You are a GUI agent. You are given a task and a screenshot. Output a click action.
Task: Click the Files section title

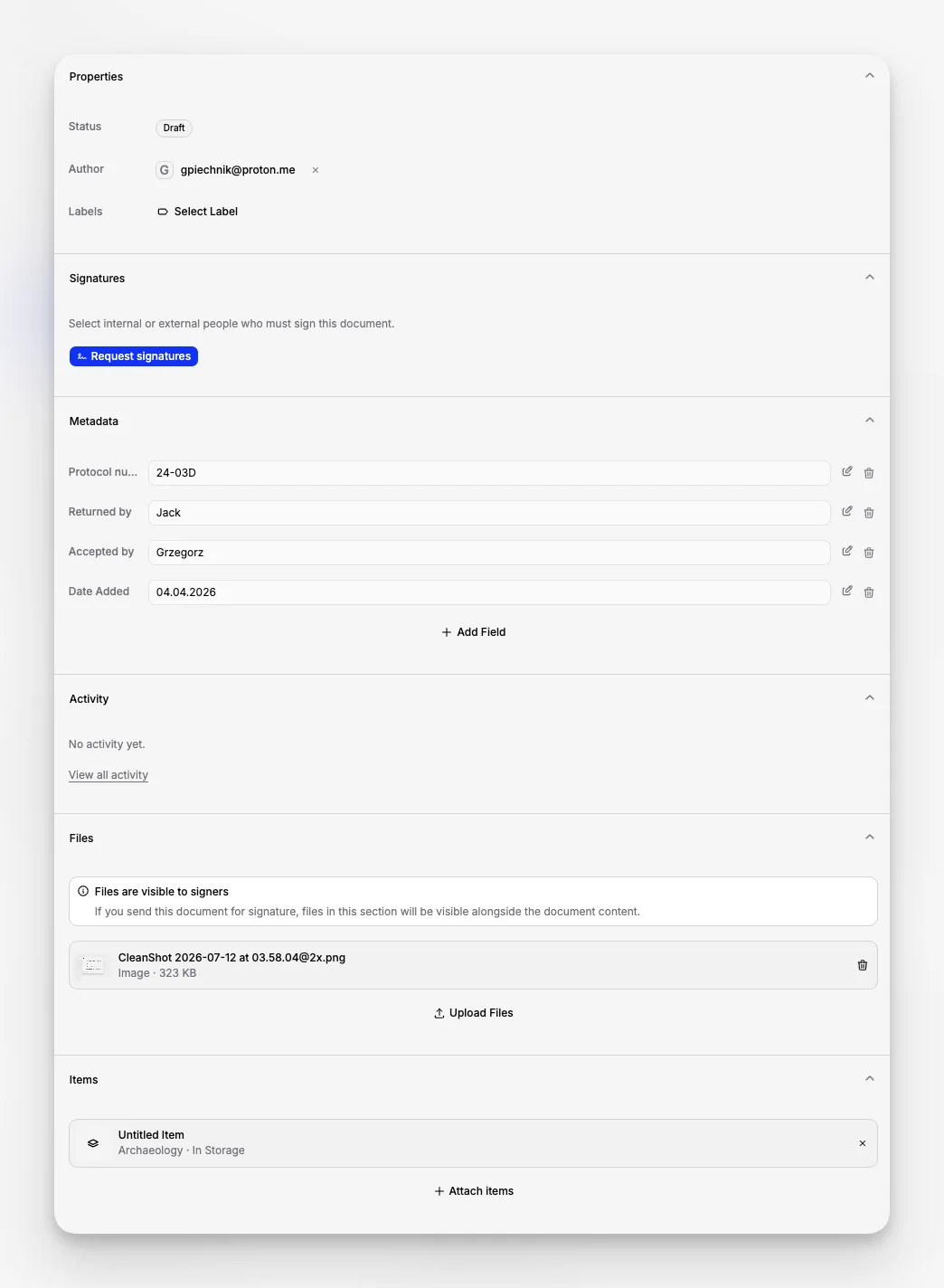point(81,838)
